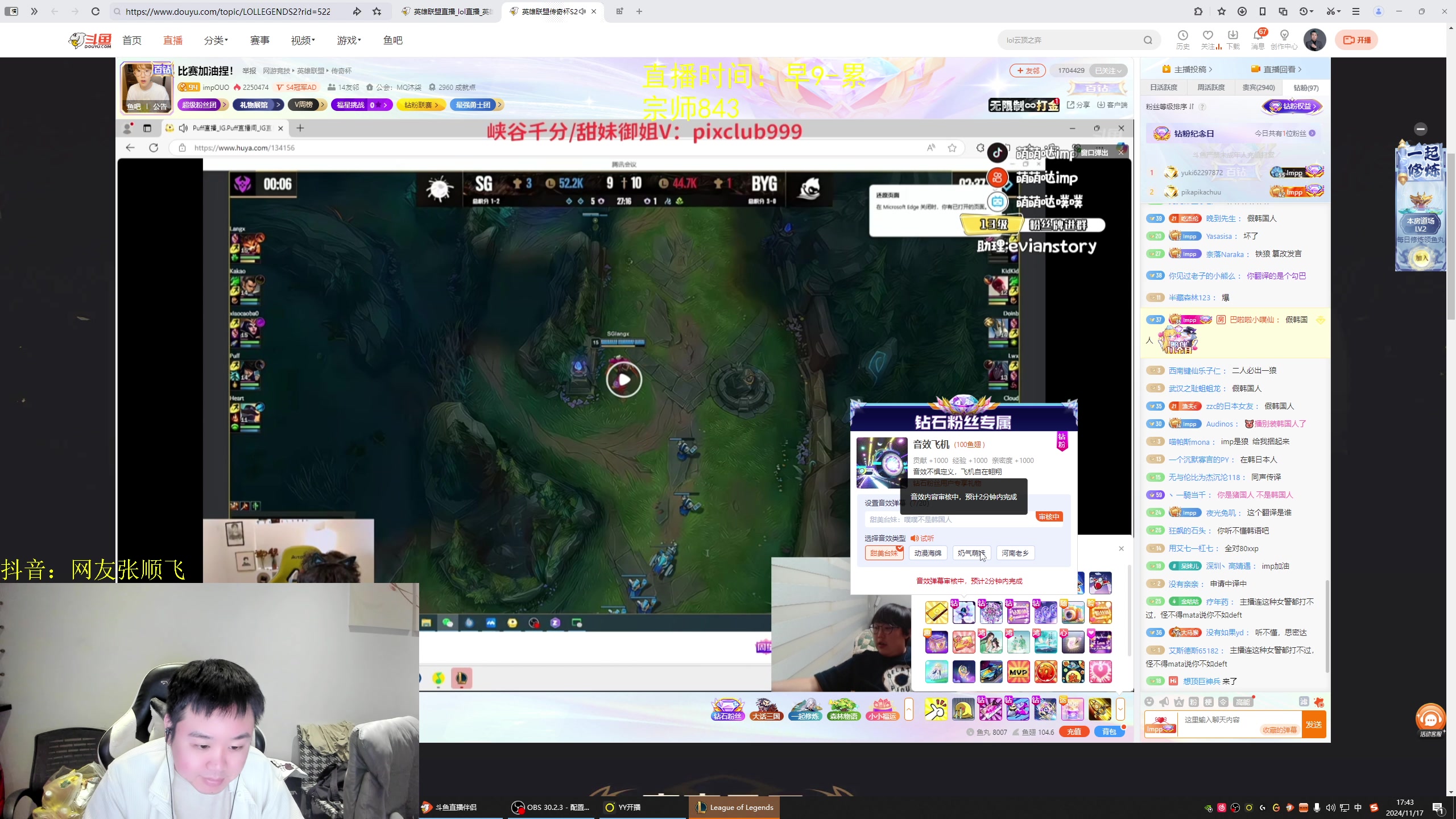Open the 小小福运 activity icon

point(883,709)
